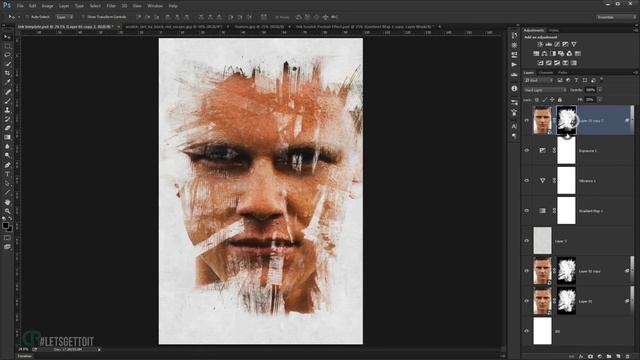The width and height of the screenshot is (640, 360).
Task: Switch to the Paths tab
Action: (x=562, y=73)
